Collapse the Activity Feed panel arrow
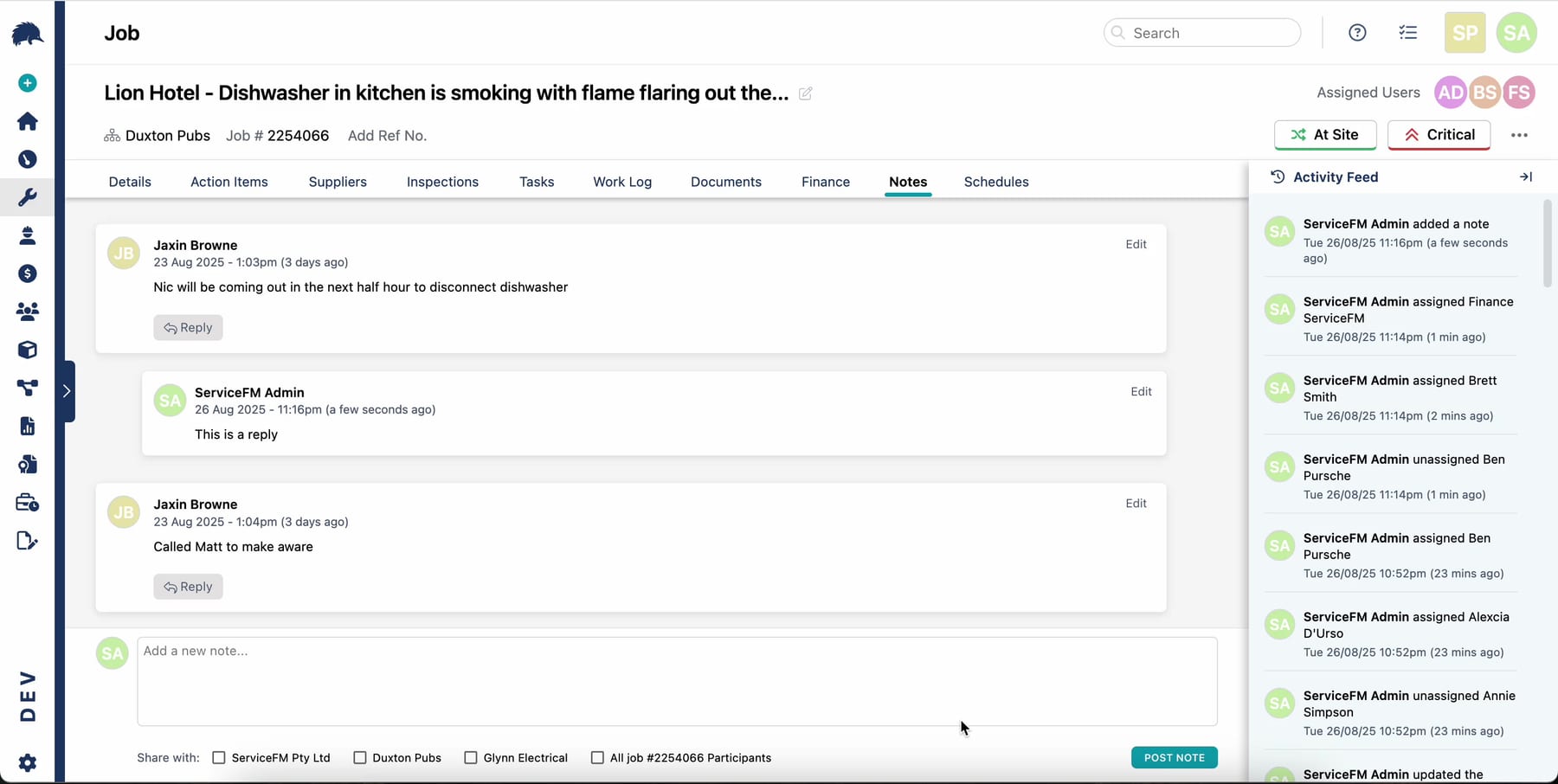1558x784 pixels. [1526, 177]
